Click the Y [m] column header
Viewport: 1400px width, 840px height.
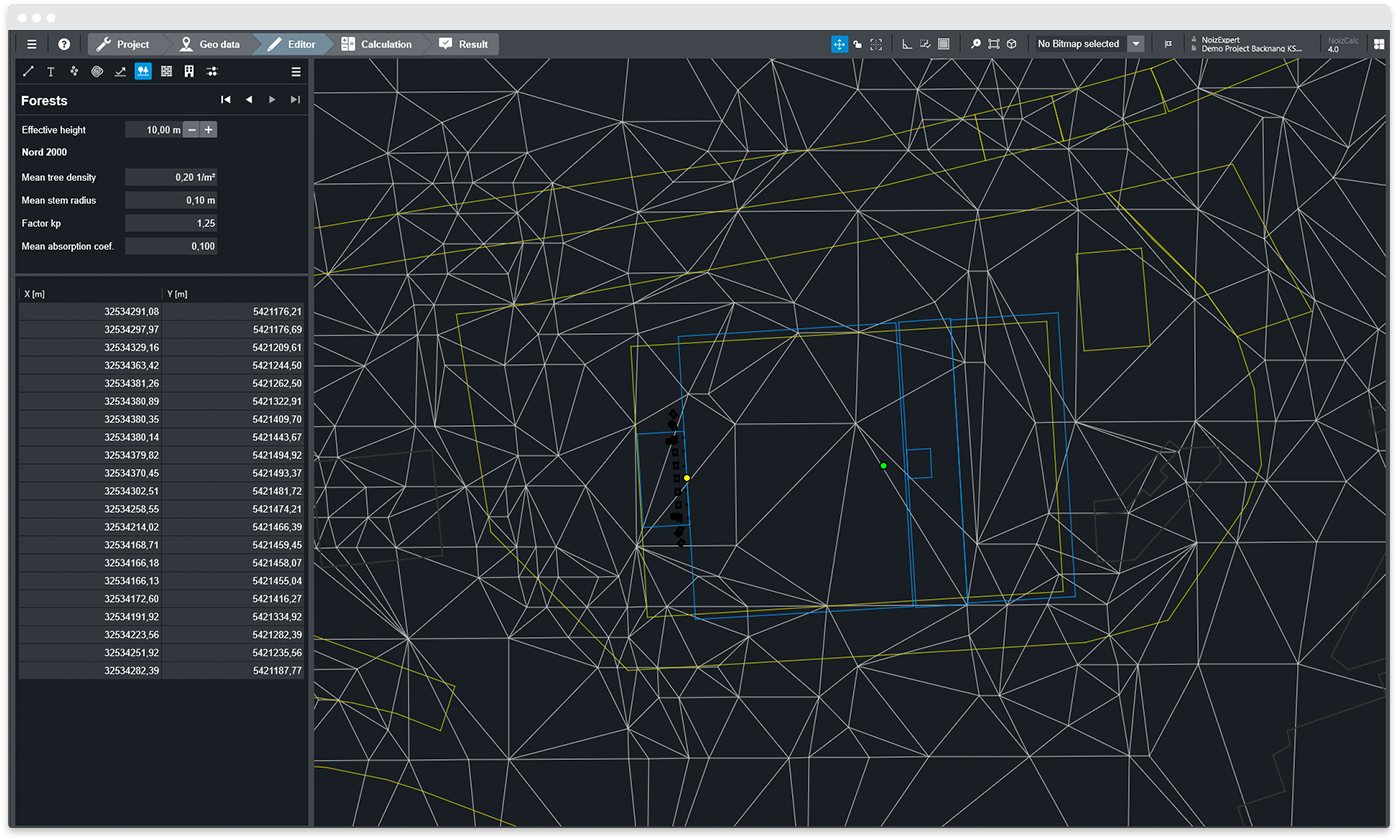click(x=234, y=294)
